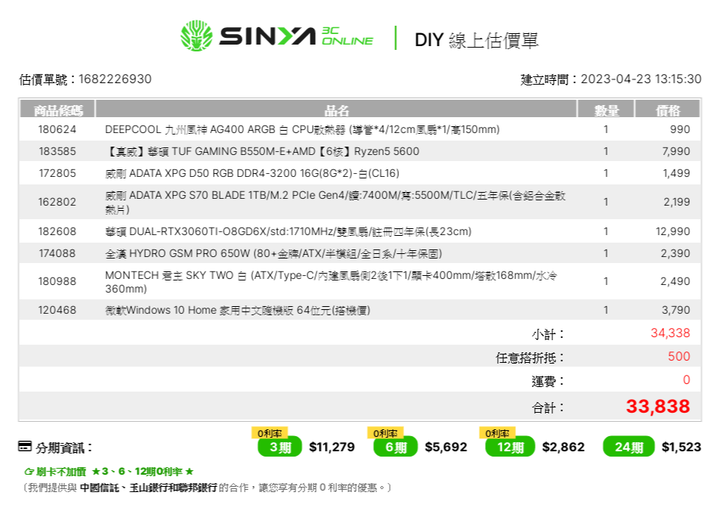Click the TUF GAMING B550M-E Ryzen5 5600 item
720x511 pixels.
point(262,151)
